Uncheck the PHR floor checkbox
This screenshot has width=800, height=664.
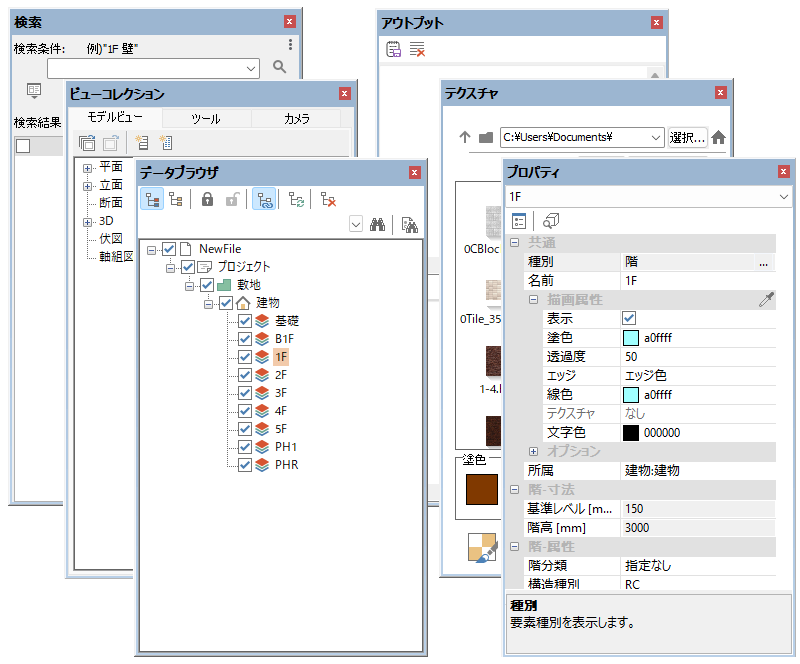(x=245, y=465)
